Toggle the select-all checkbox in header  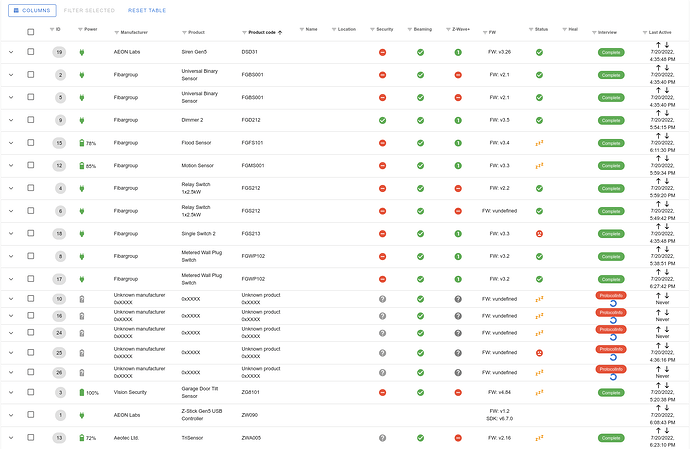point(30,32)
